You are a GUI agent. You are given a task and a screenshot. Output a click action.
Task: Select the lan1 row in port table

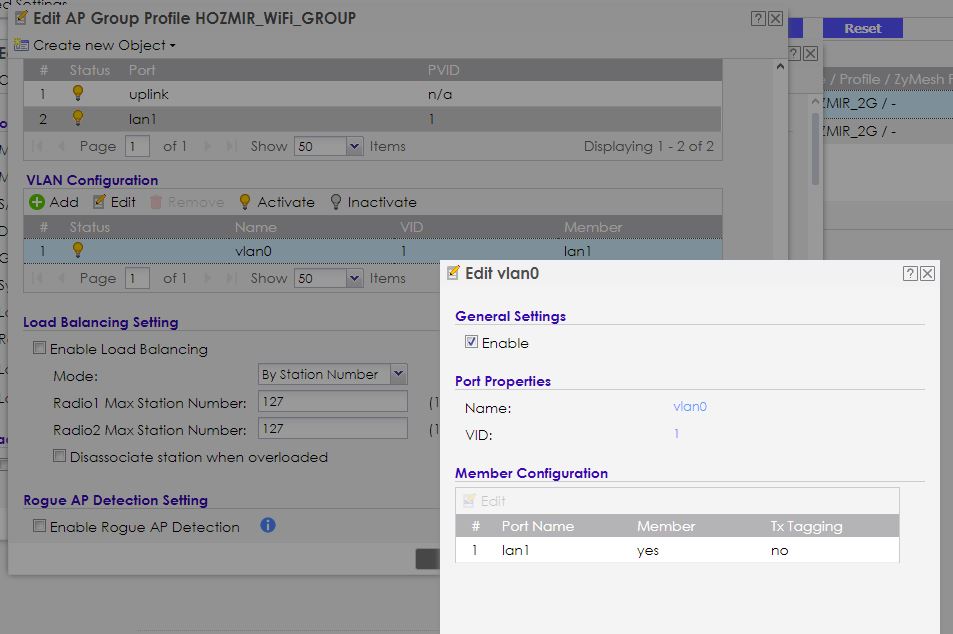(x=373, y=119)
